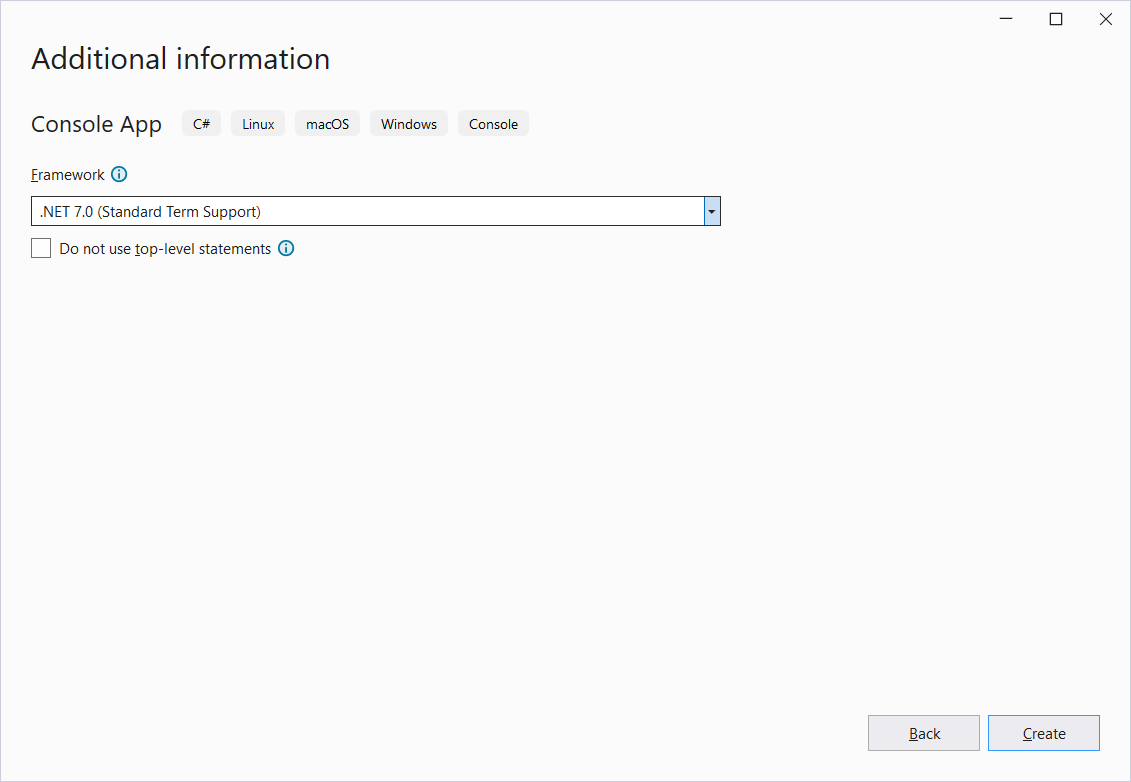Click the 'Additional information' page title
This screenshot has height=782, width=1131.
pos(180,59)
